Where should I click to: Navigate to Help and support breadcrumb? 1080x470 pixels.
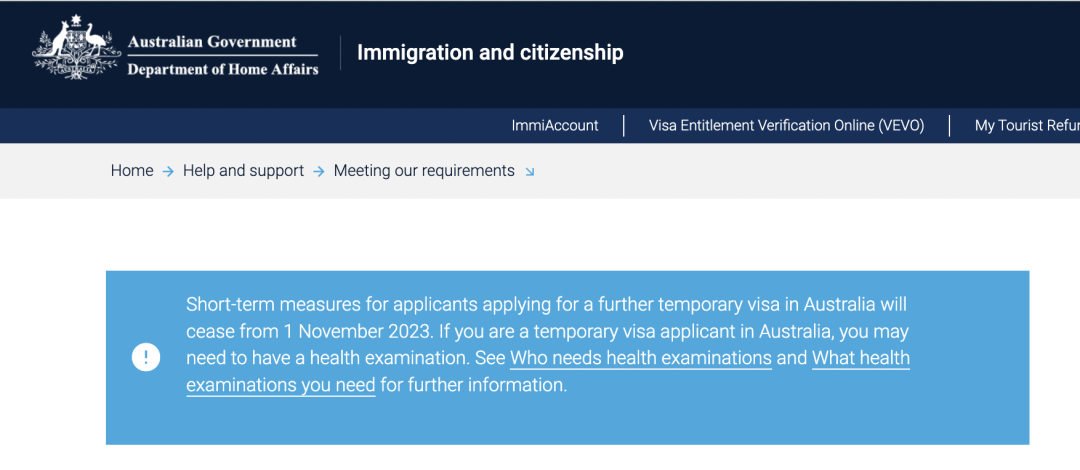pyautogui.click(x=243, y=171)
